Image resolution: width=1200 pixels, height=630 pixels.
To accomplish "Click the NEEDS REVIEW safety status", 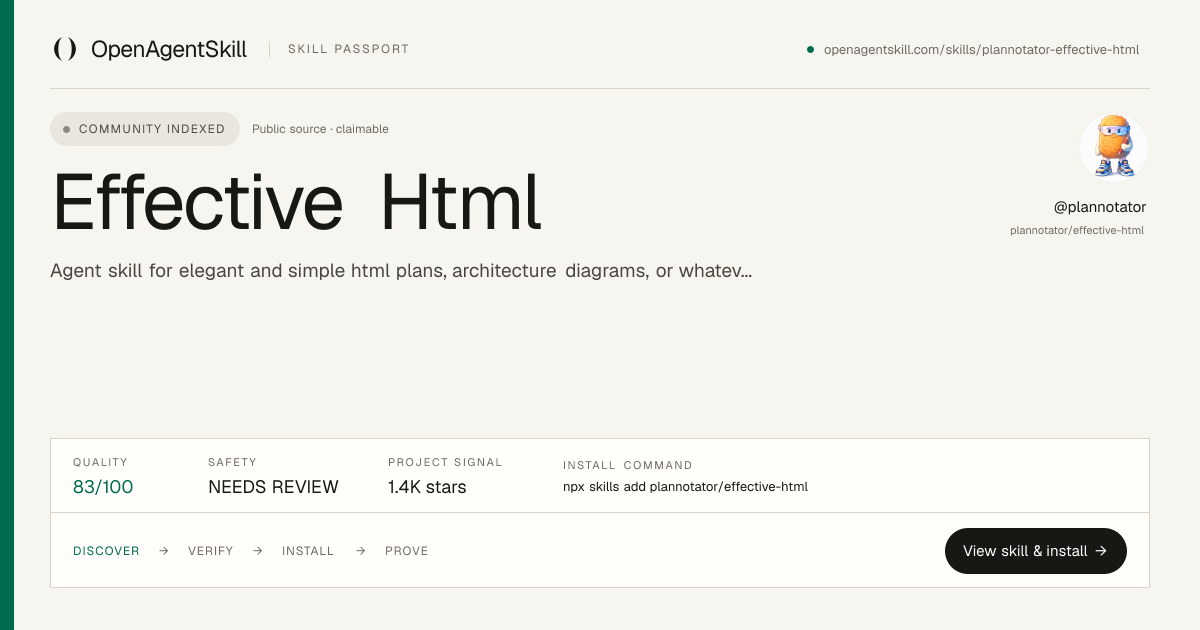I will (x=273, y=487).
